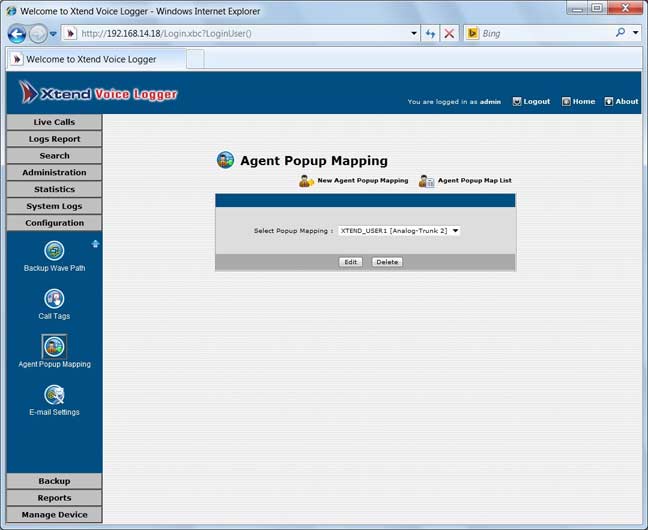Screen dimensions: 648x530
Task: Open E-mail Settings icon
Action: point(54,394)
